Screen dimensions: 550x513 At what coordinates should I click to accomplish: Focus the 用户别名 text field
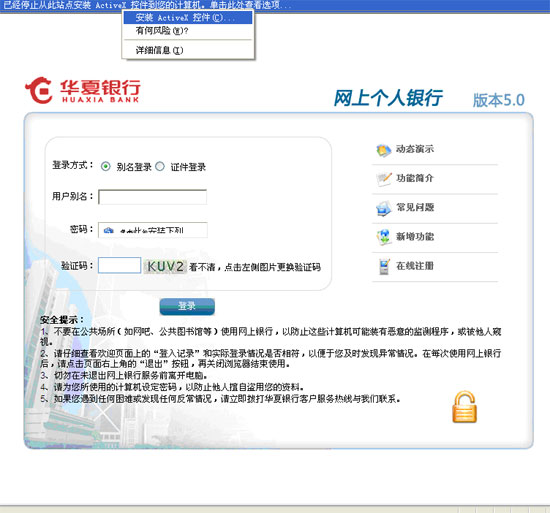[x=153, y=197]
